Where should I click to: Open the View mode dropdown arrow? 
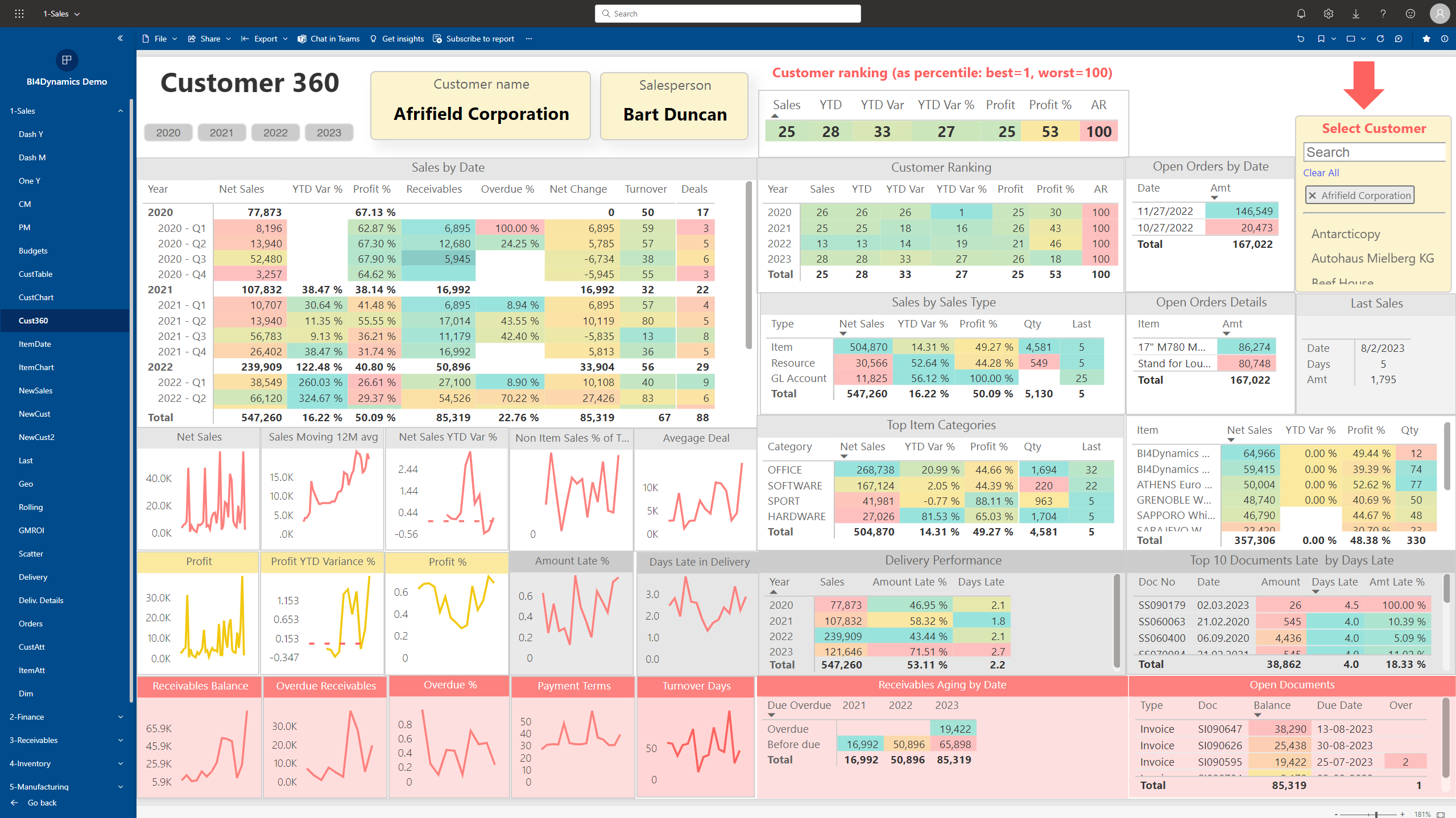coord(1363,39)
